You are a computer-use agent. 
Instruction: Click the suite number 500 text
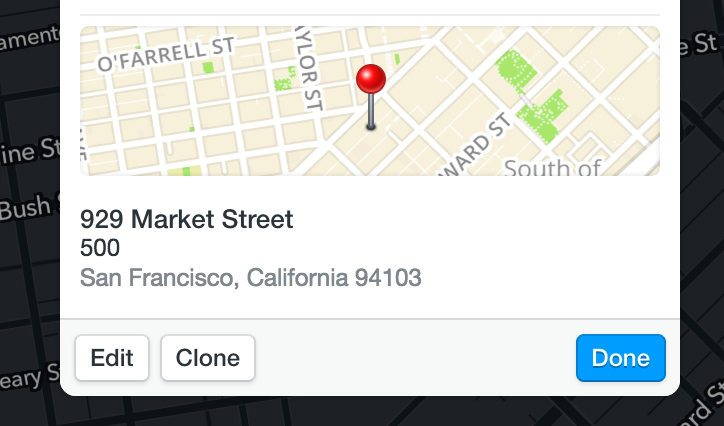click(x=100, y=248)
